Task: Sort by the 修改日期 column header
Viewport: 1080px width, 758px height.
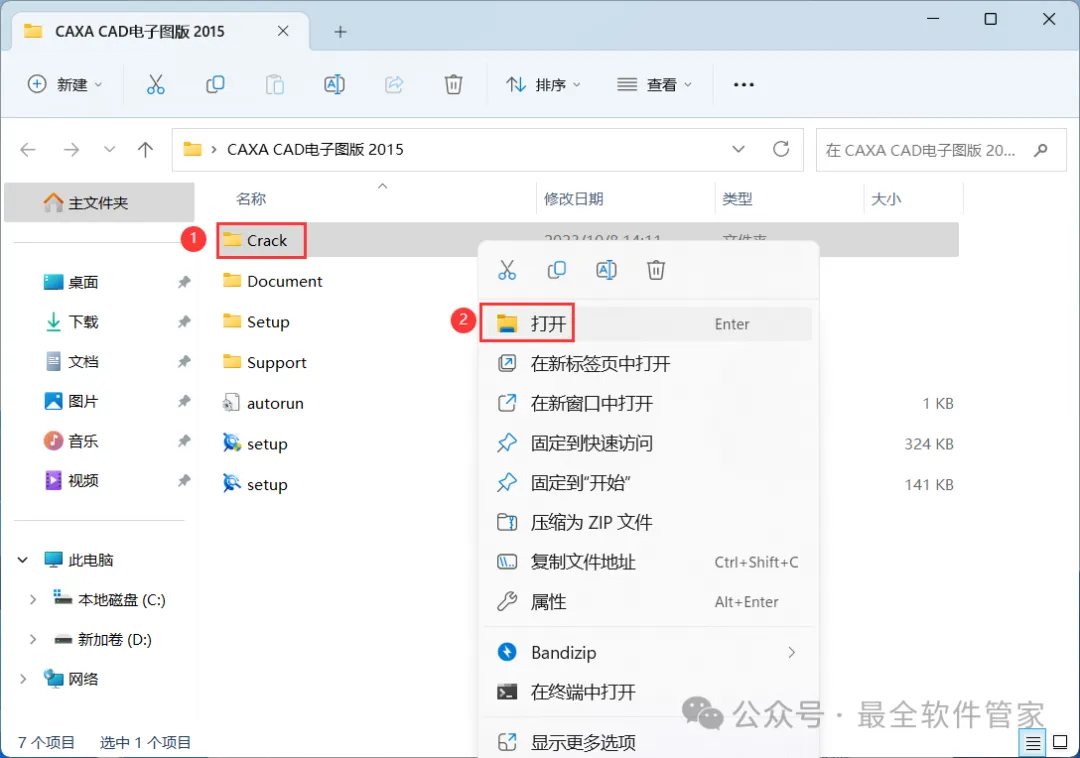Action: 573,199
